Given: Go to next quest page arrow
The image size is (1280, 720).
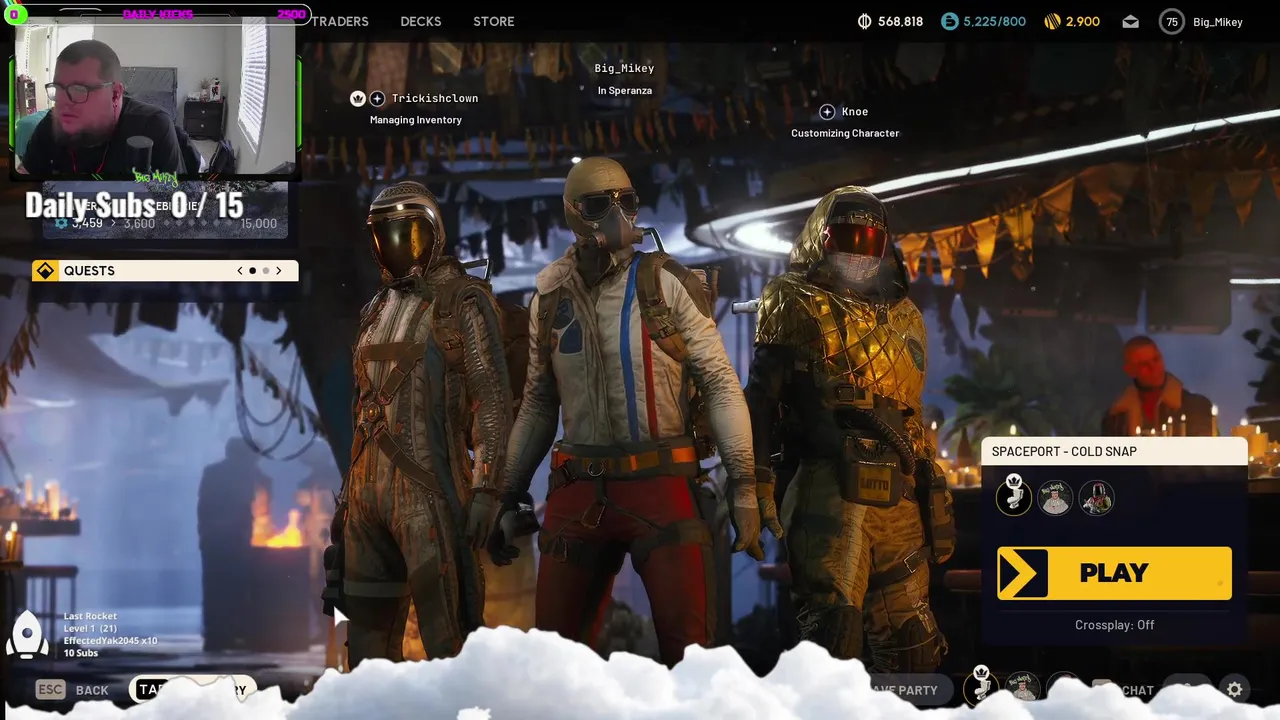Looking at the screenshot, I should click(x=279, y=270).
